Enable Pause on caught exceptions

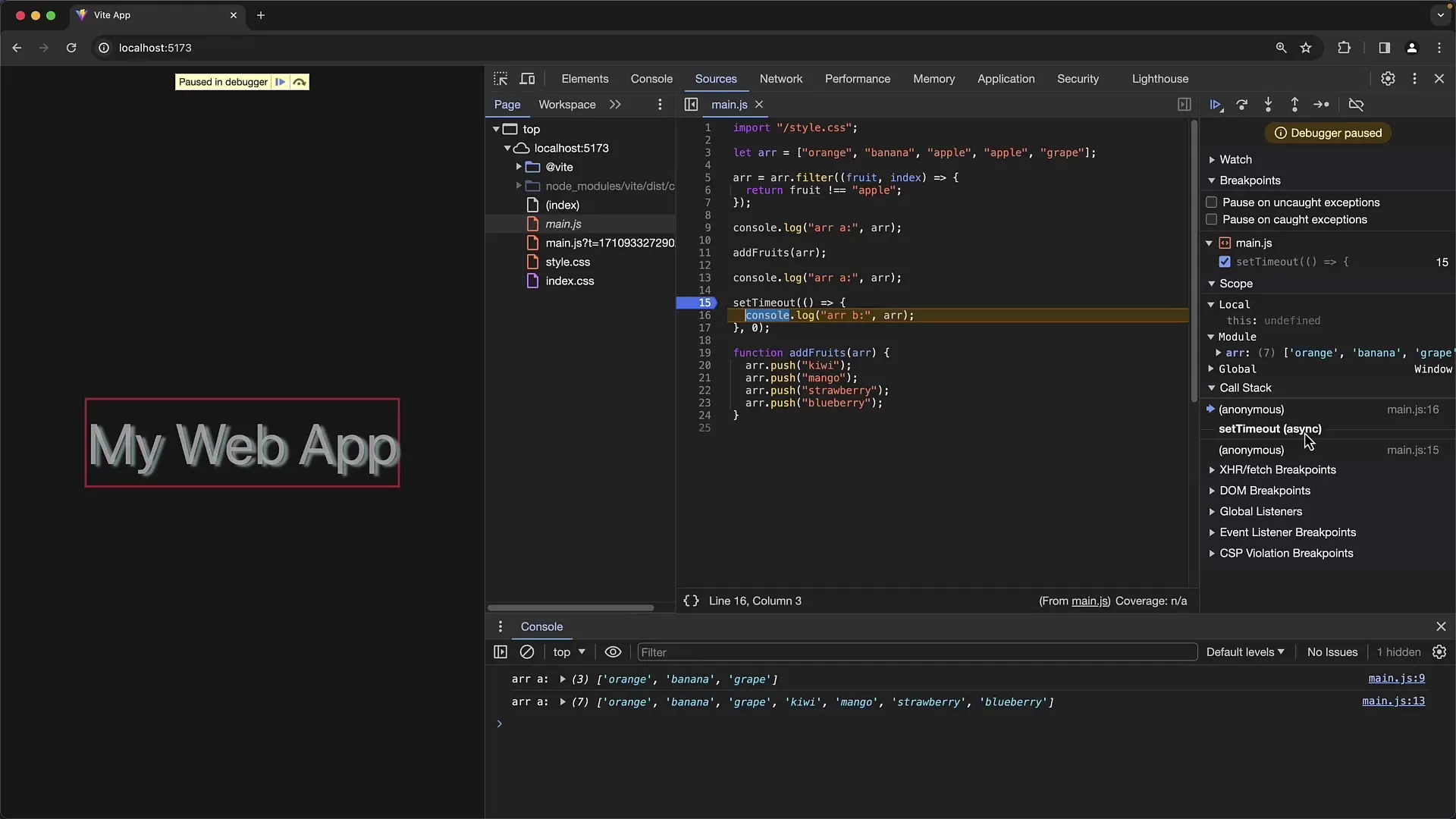pyautogui.click(x=1211, y=219)
